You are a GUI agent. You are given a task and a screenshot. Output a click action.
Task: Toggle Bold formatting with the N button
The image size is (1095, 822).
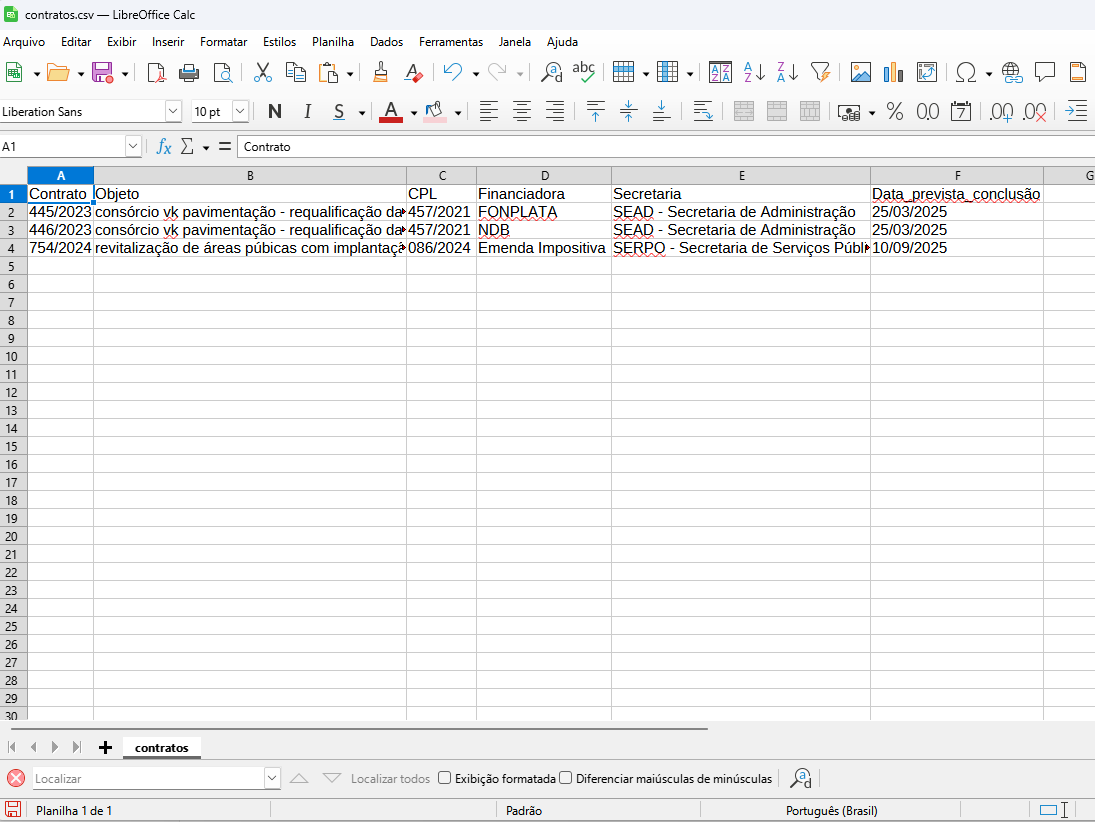tap(275, 112)
